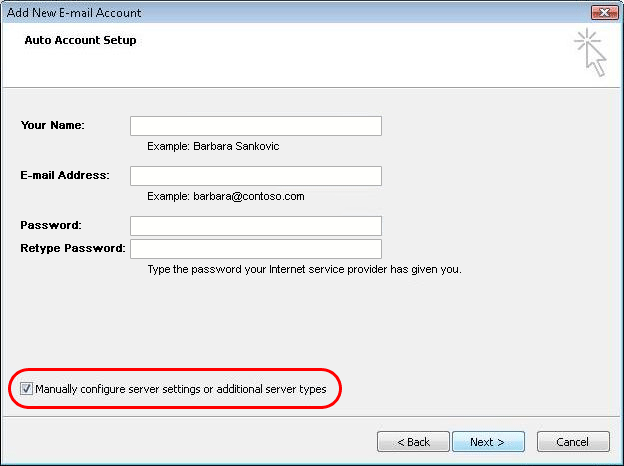This screenshot has width=624, height=466.
Task: Cancel the account setup
Action: [572, 441]
